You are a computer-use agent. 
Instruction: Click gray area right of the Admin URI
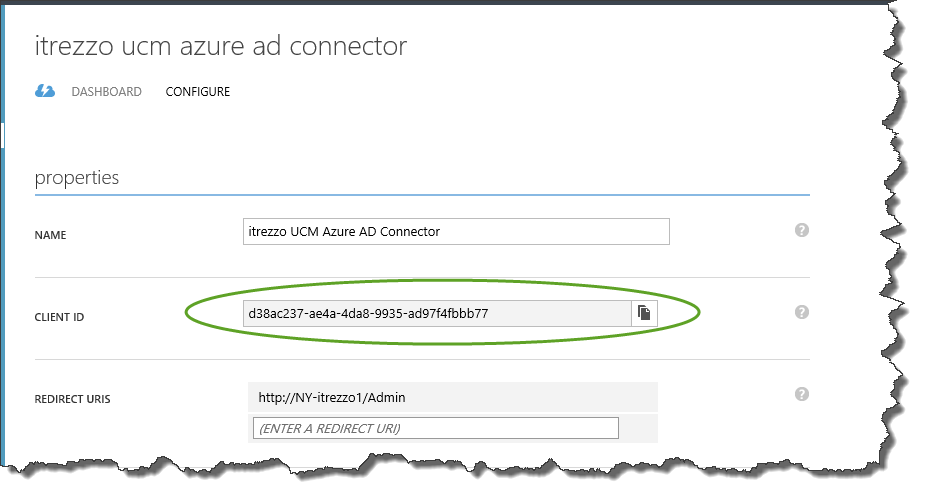(x=532, y=397)
